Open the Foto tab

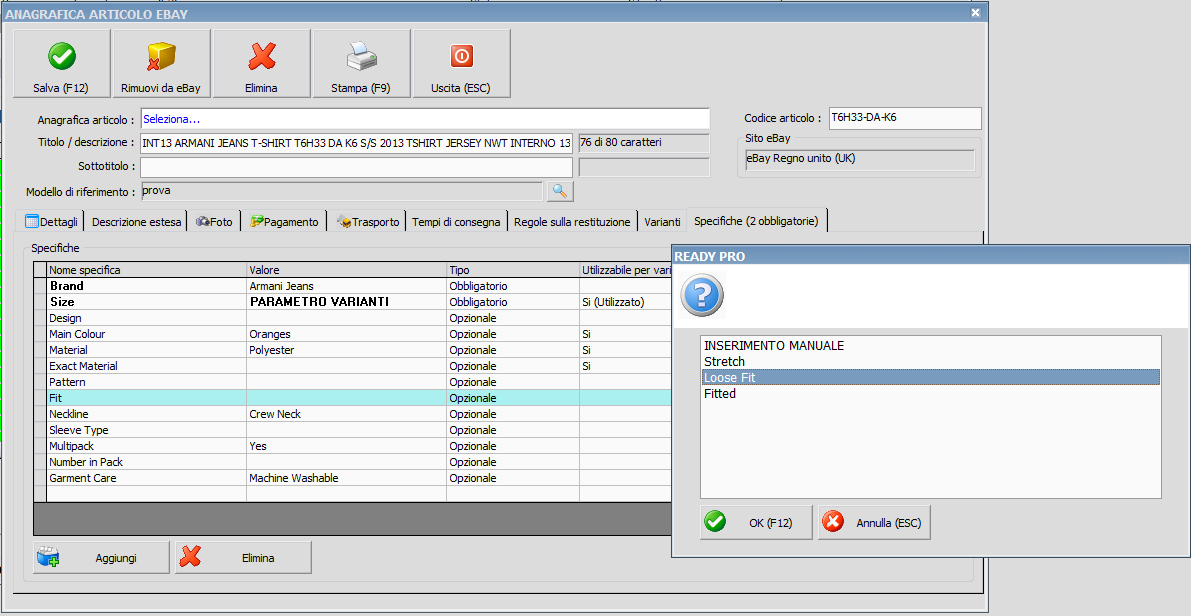pyautogui.click(x=215, y=222)
